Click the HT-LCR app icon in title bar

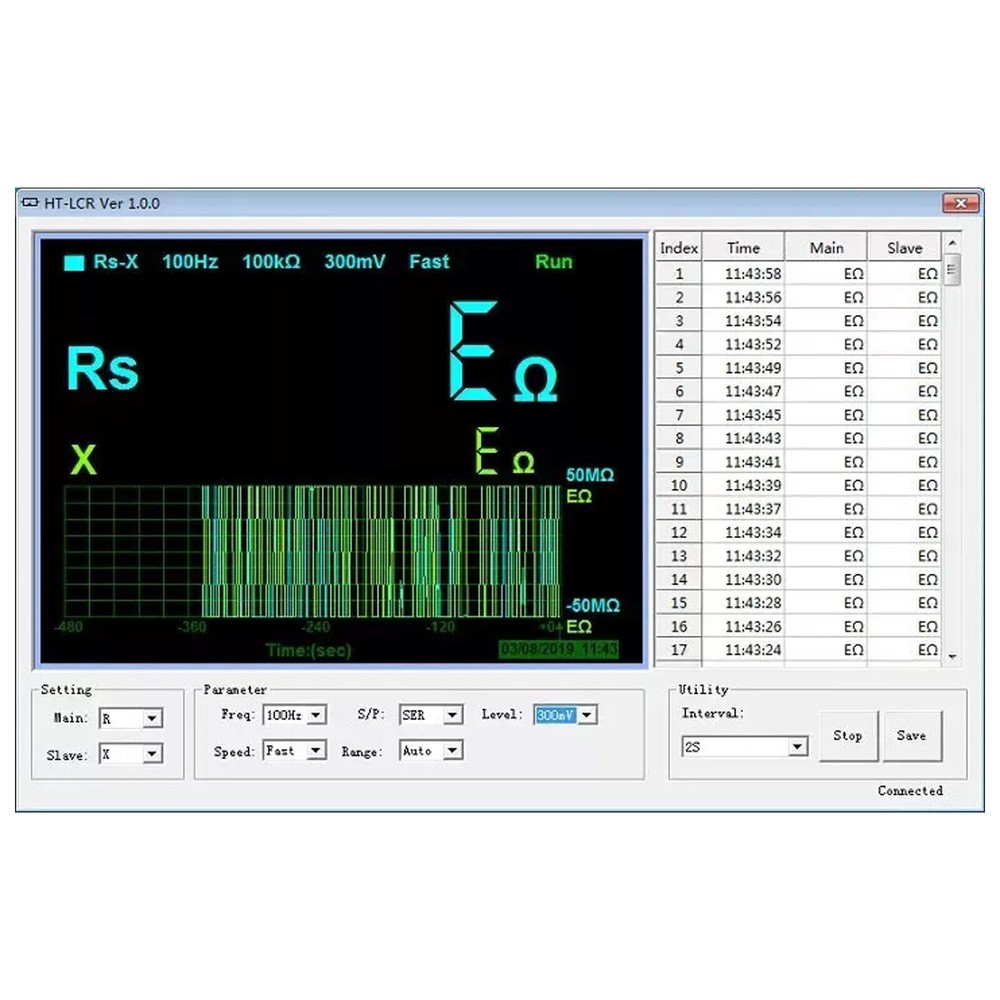click(30, 203)
